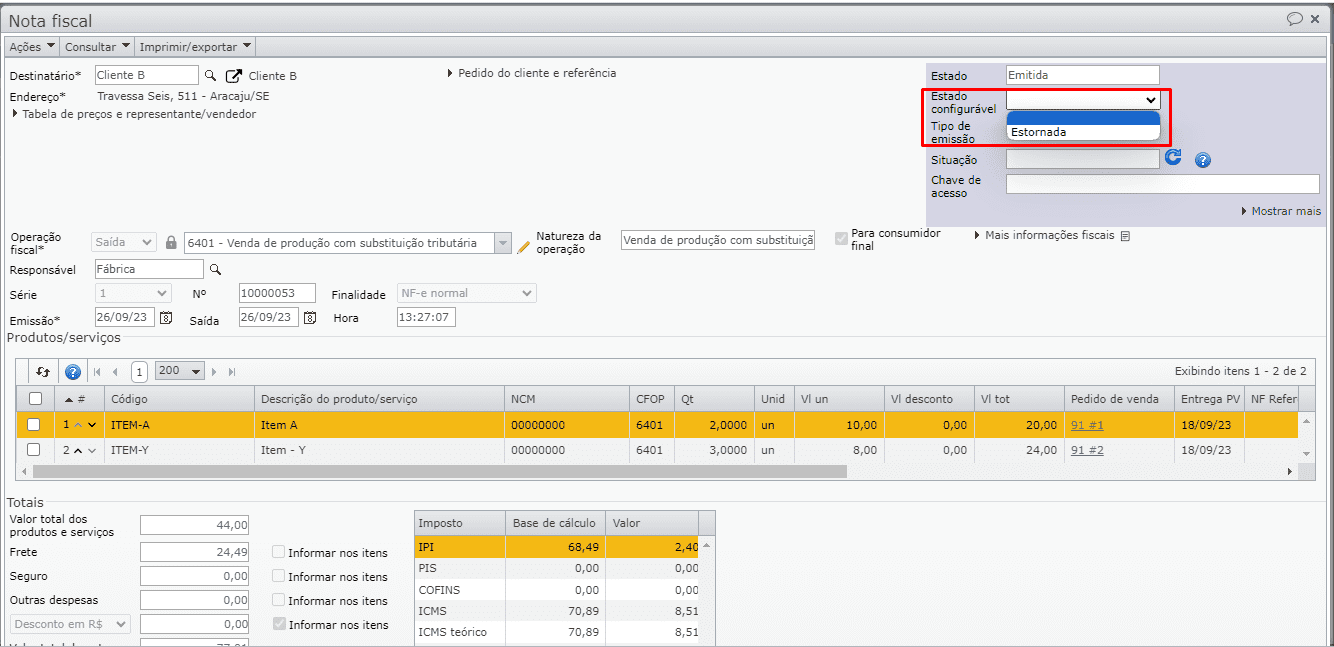Click the chat bubble icon in title bar
This screenshot has height=647, width=1334.
[1294, 19]
